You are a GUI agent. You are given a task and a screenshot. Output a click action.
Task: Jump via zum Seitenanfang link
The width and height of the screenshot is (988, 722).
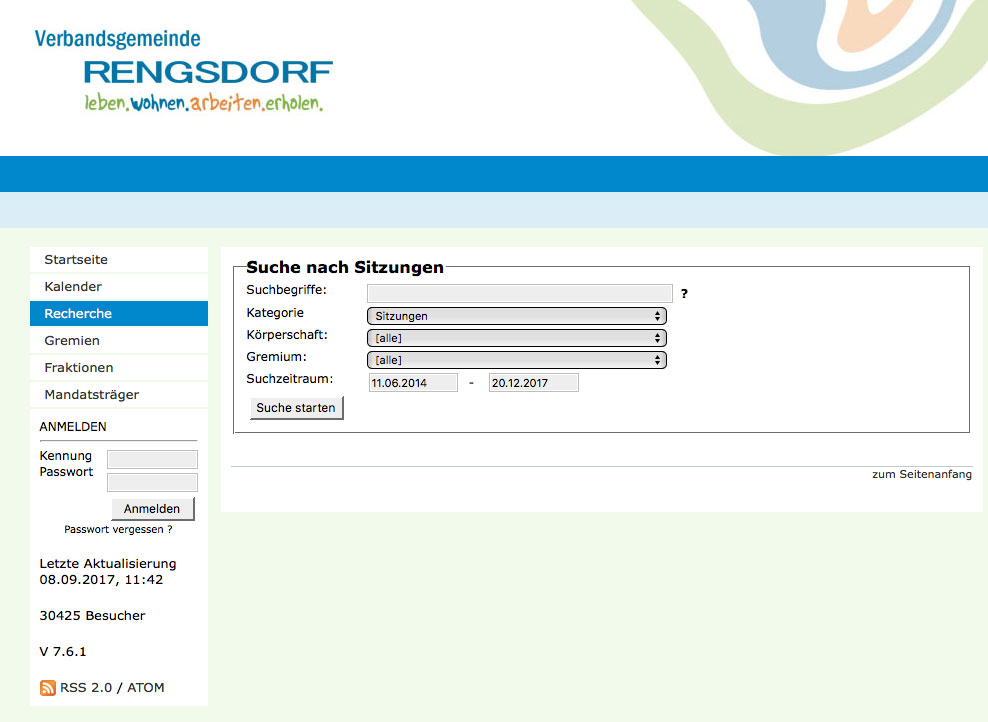coord(921,475)
